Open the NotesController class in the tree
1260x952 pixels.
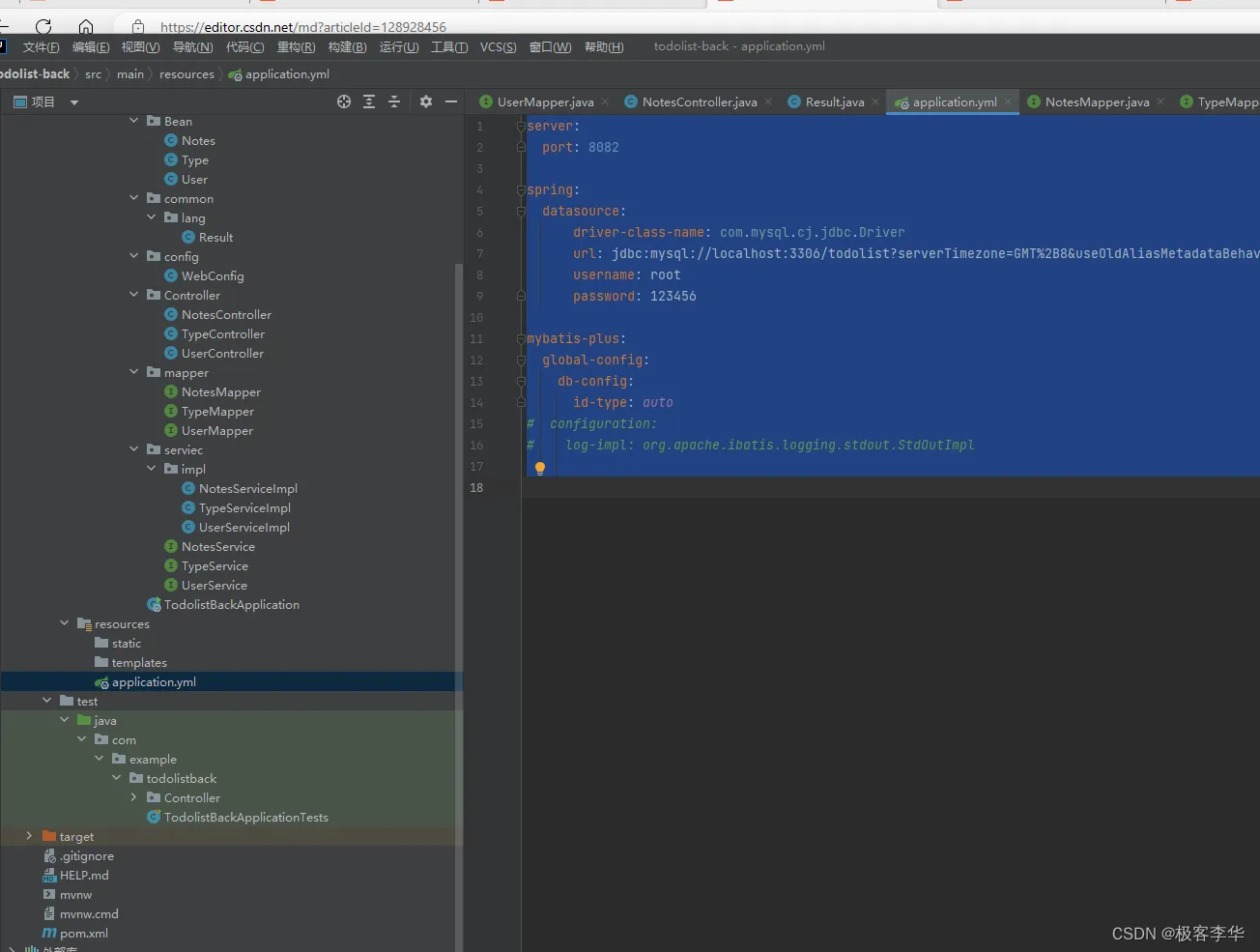tap(226, 315)
